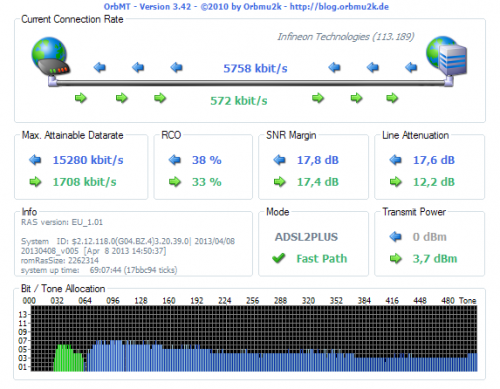The image size is (500, 389).
Task: Click the blue arrow beside 17,6 dB
Action: click(395, 160)
